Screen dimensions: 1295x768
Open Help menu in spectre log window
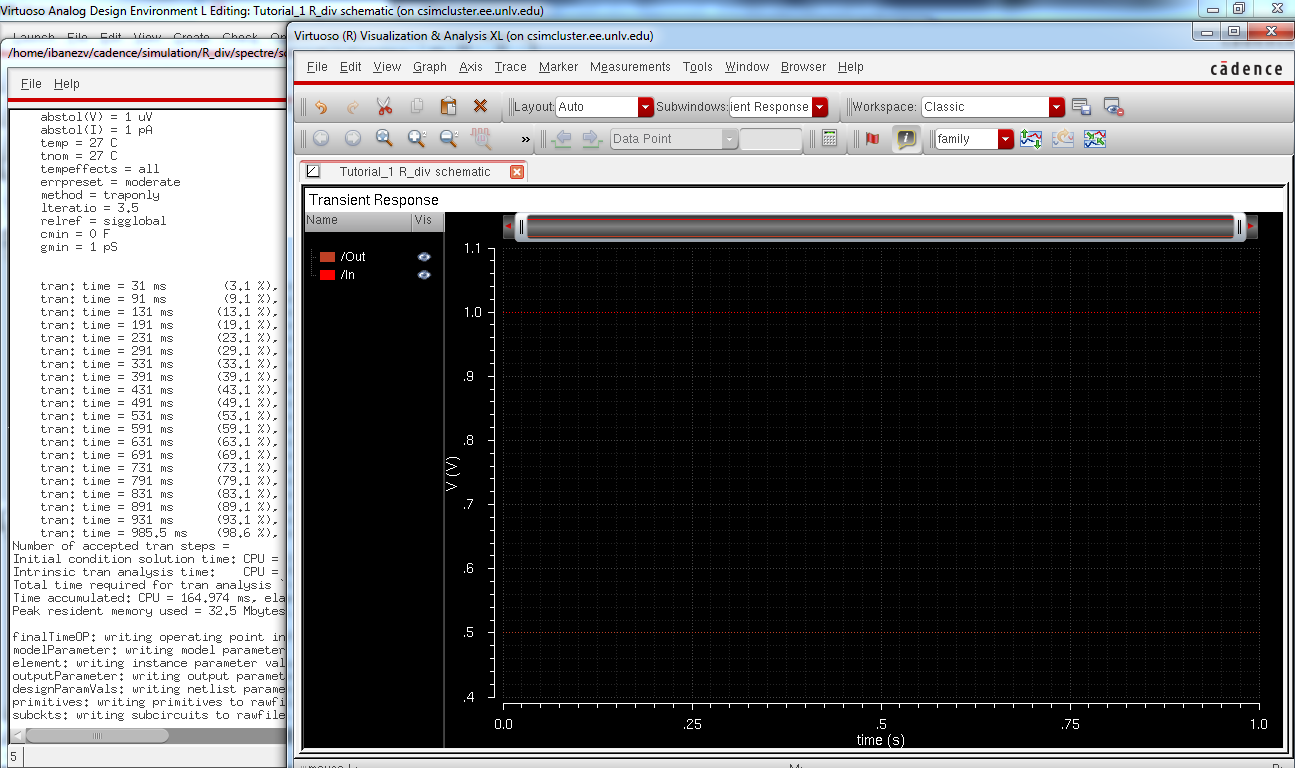66,84
